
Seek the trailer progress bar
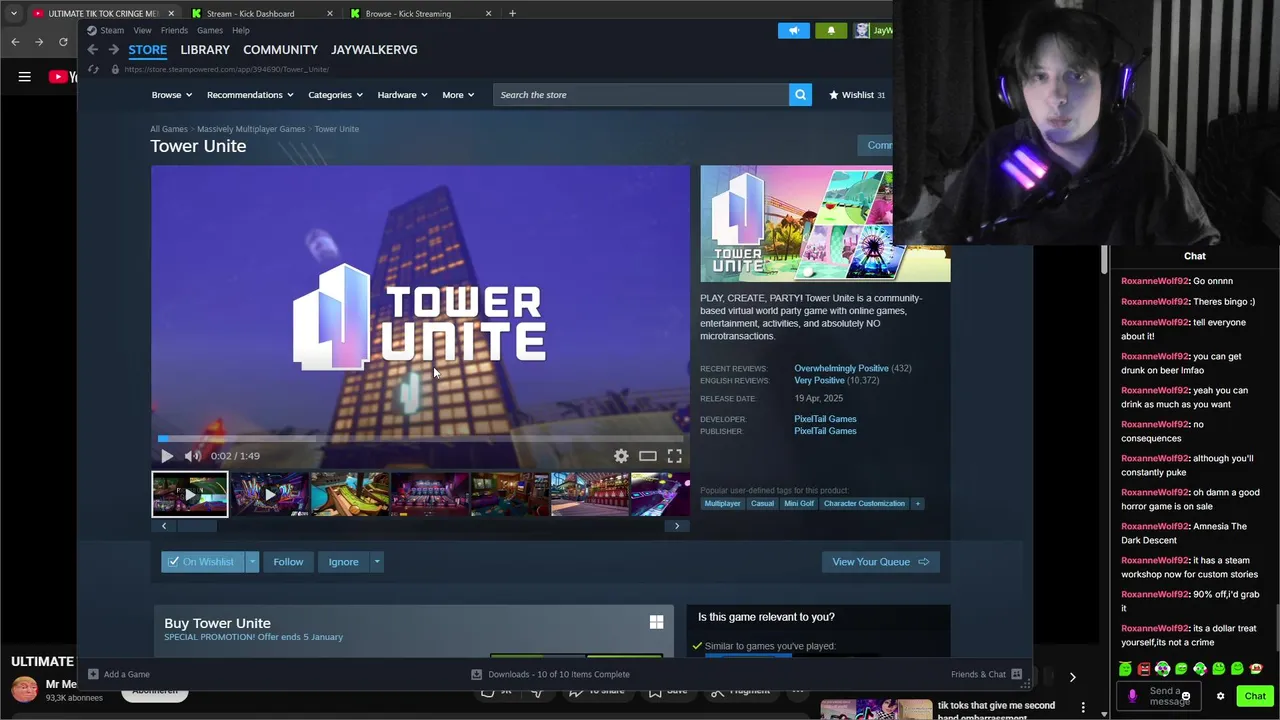pos(420,438)
